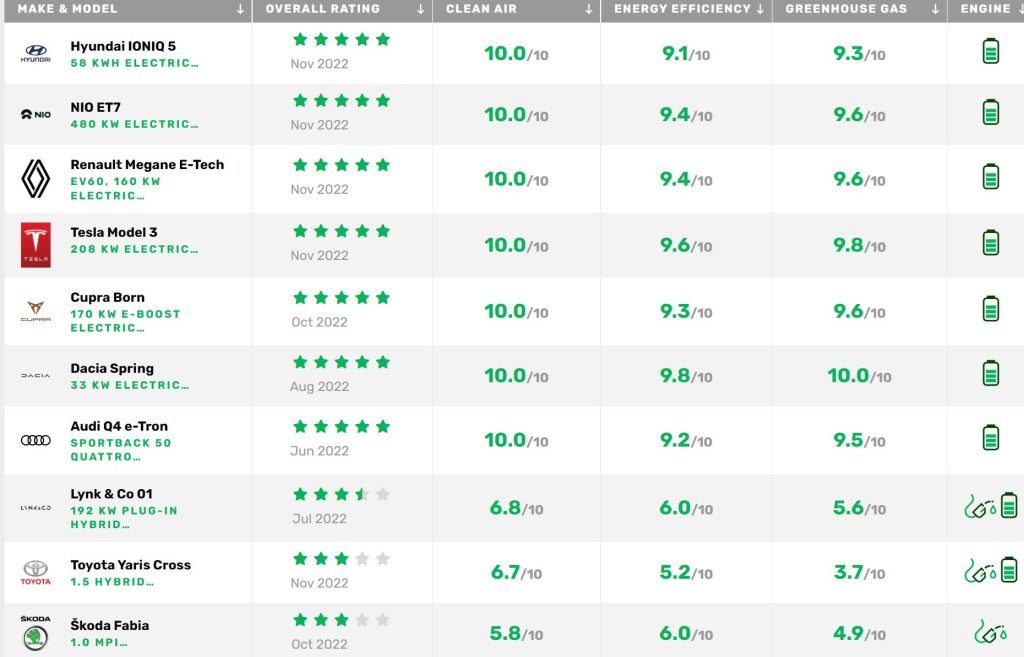The image size is (1024, 657).
Task: Select the Lynk & Co logo
Action: 35,507
